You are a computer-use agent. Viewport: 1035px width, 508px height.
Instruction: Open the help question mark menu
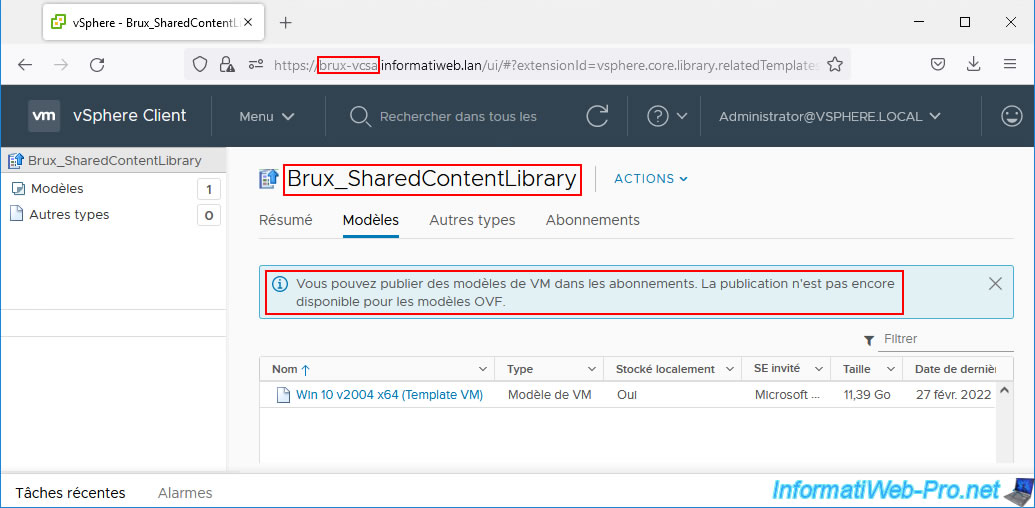click(x=657, y=116)
